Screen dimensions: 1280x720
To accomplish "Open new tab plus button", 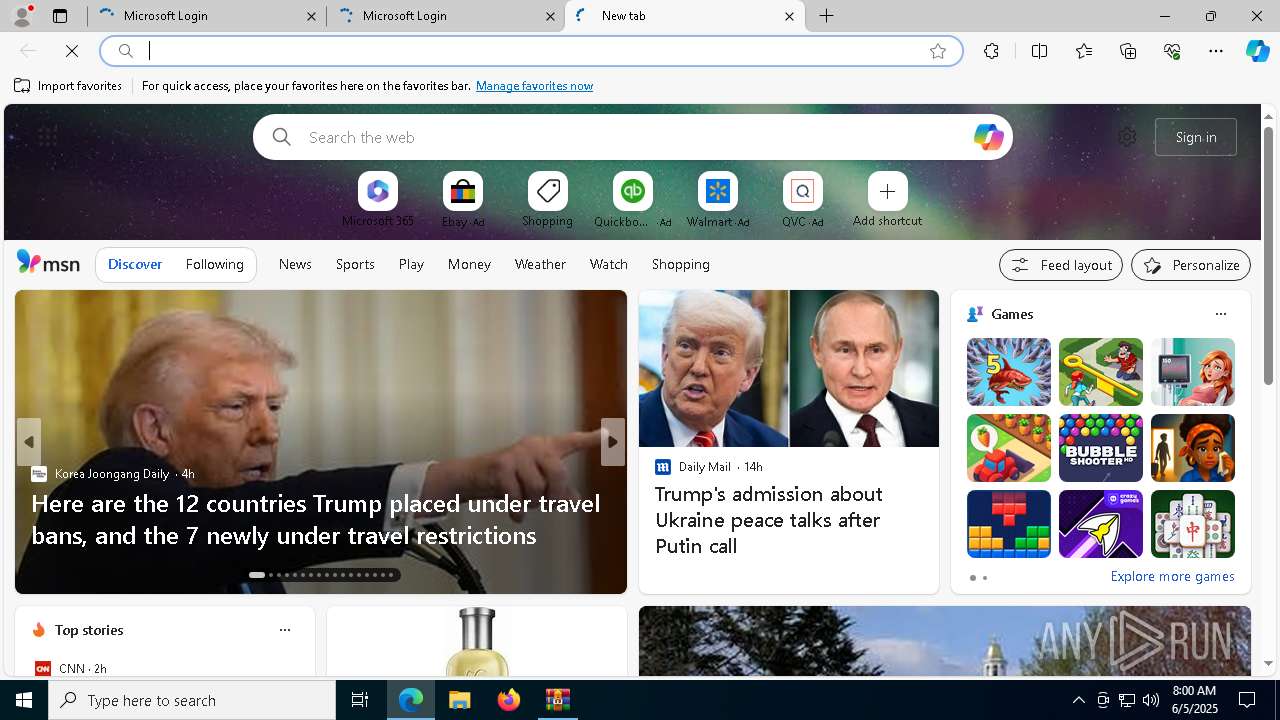I will point(827,16).
